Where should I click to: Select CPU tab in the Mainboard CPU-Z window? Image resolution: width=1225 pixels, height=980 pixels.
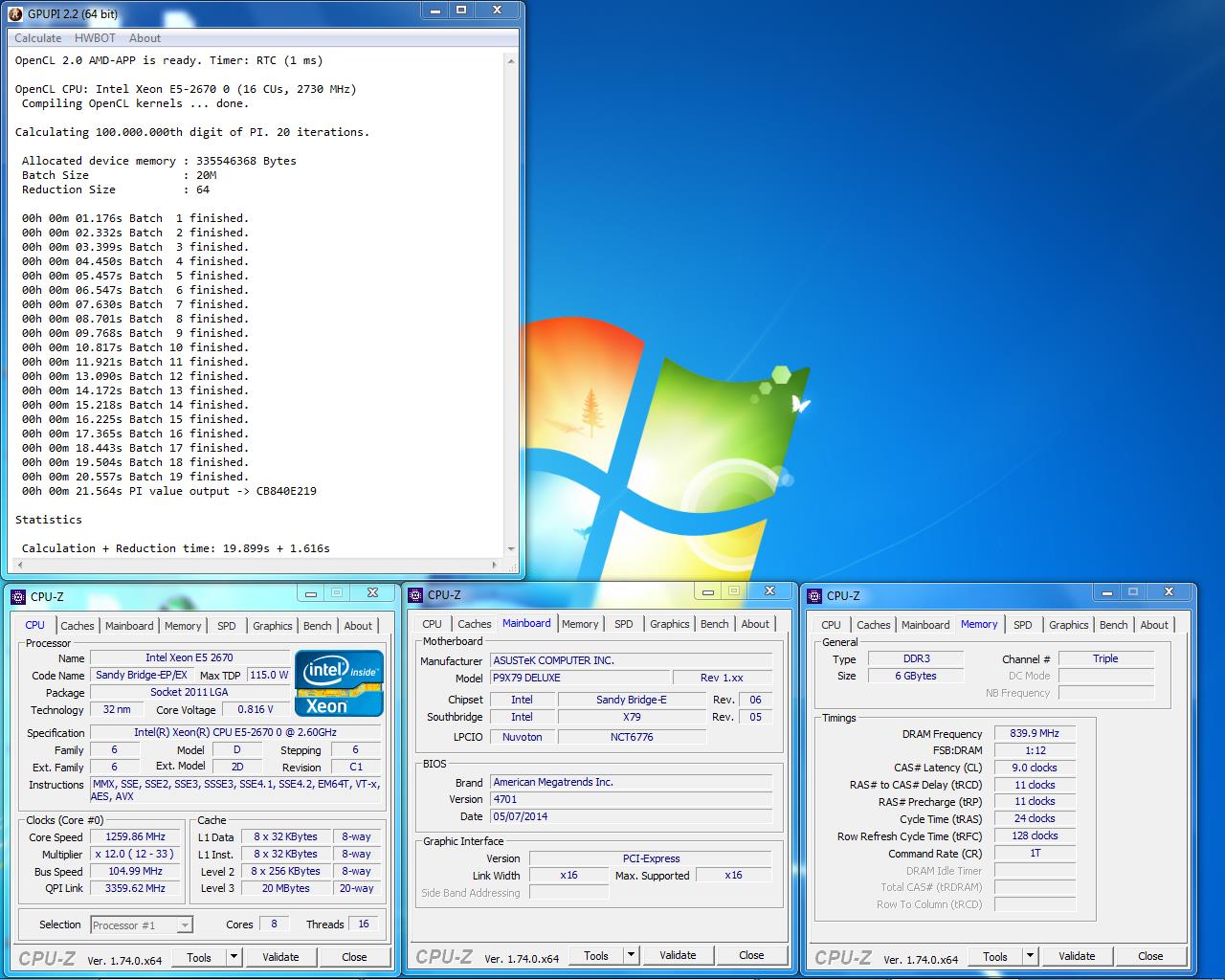tap(433, 624)
